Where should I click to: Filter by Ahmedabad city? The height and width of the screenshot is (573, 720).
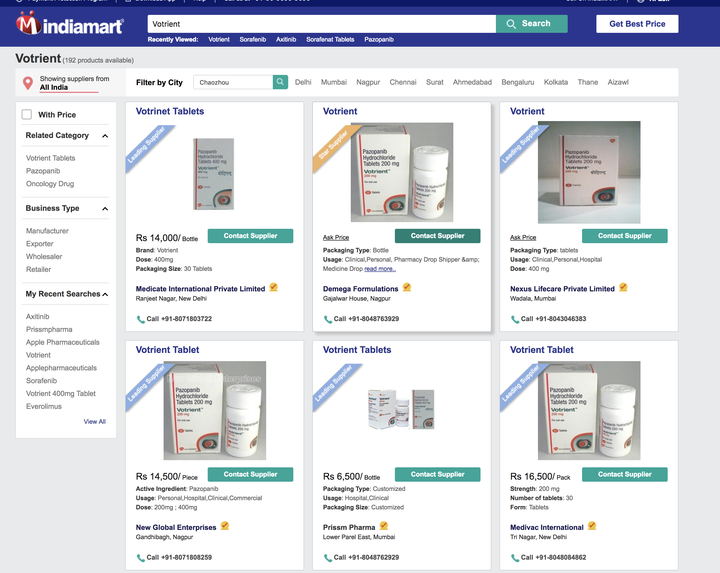[472, 82]
